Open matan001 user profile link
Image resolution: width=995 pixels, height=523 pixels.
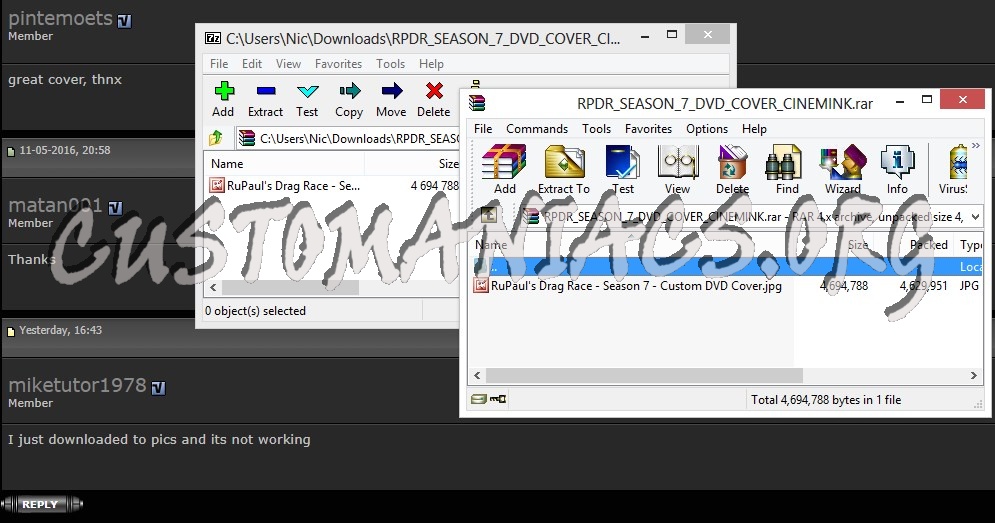click(x=55, y=205)
